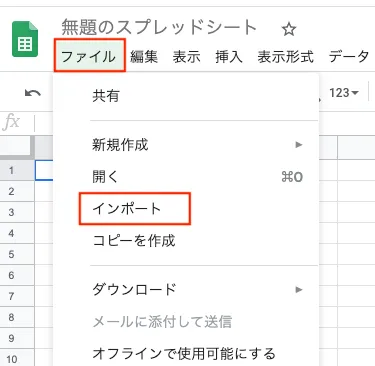
Task: Select row header 10
Action: point(17,358)
